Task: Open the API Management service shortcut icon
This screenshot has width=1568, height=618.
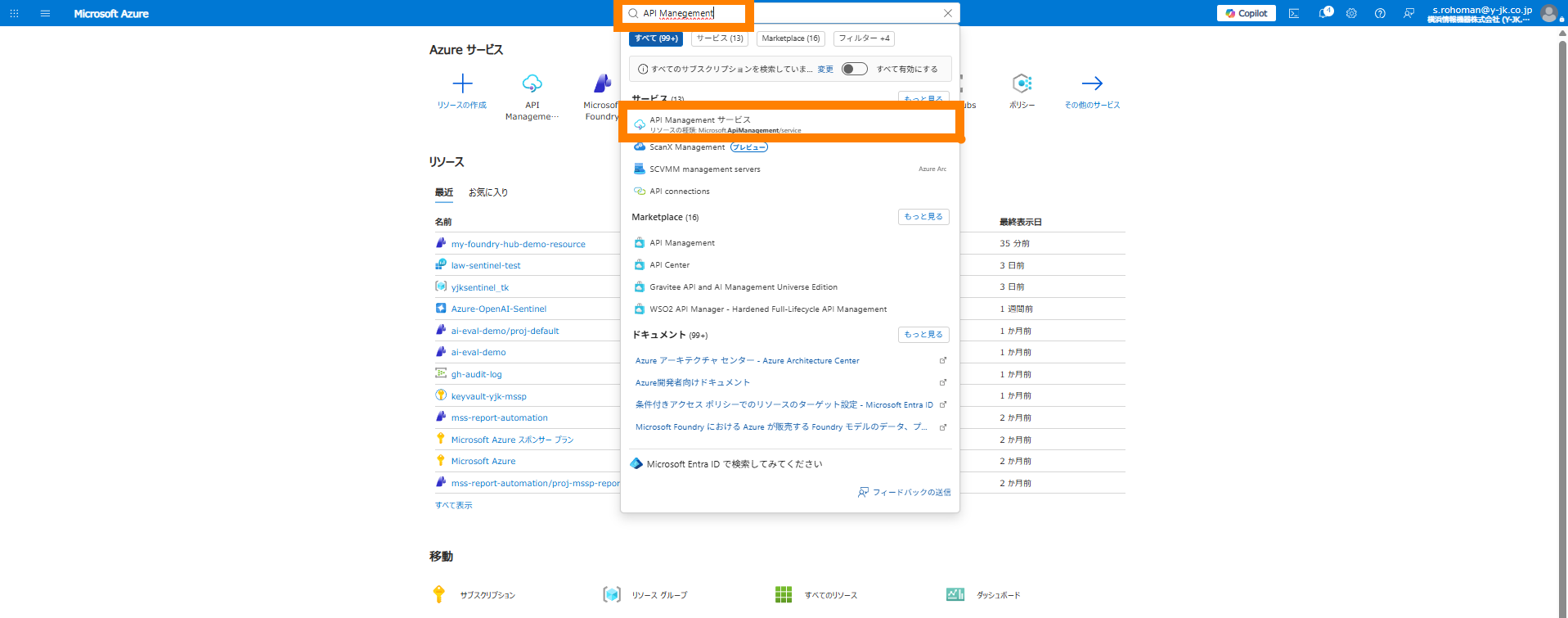Action: 532,83
